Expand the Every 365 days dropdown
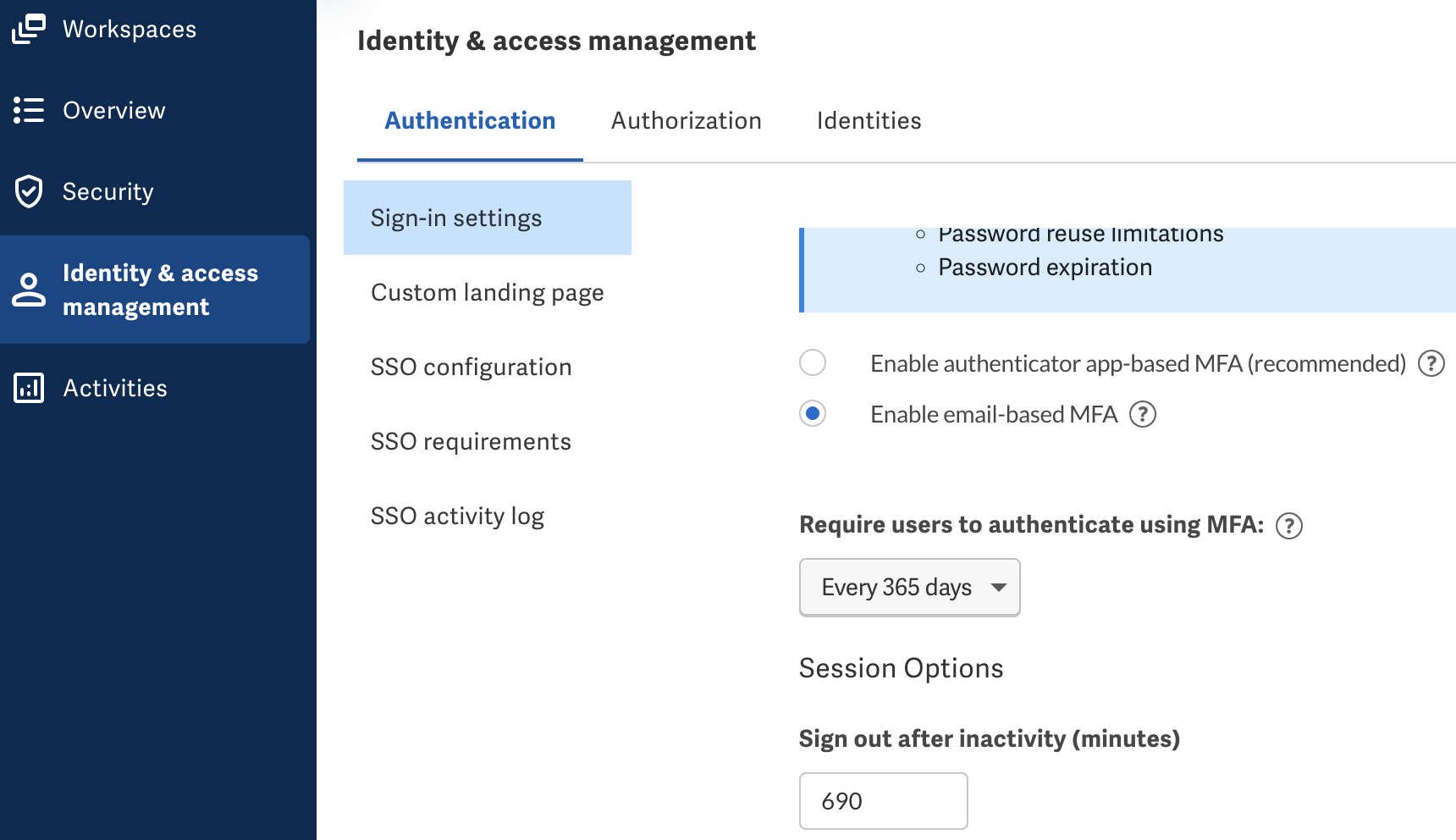This screenshot has height=840, width=1456. pyautogui.click(x=910, y=587)
